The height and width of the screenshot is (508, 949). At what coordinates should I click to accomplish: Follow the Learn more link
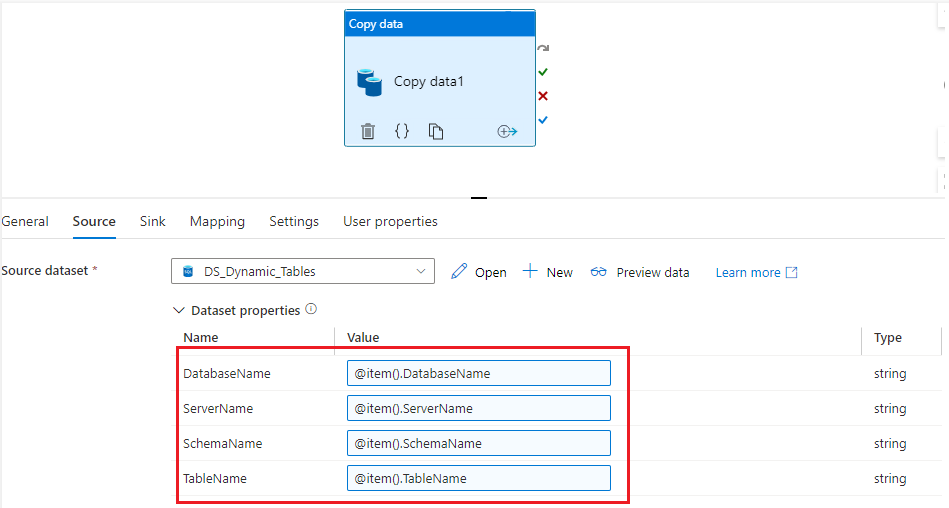pos(756,272)
